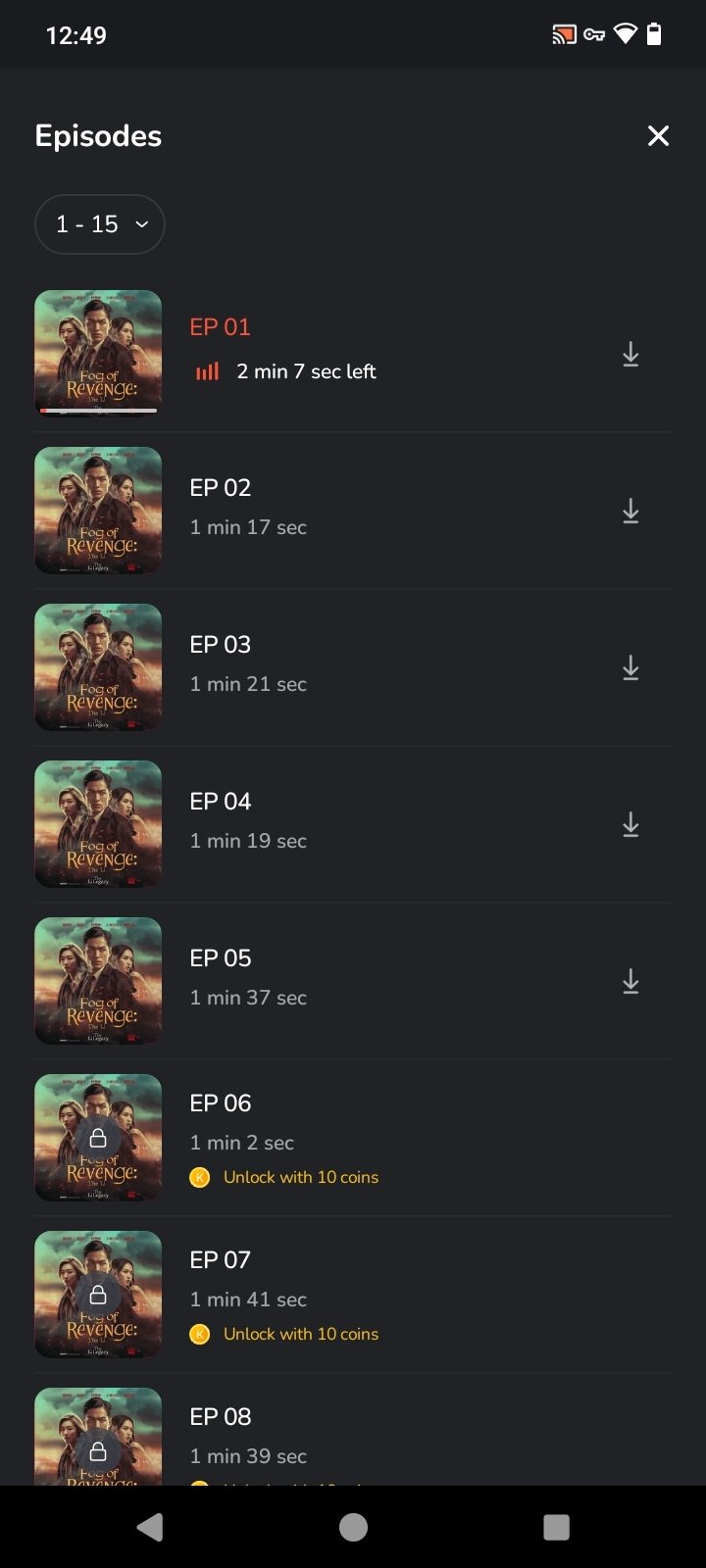Select the EP 03 episode title
This screenshot has height=1568, width=706.
coord(221,645)
